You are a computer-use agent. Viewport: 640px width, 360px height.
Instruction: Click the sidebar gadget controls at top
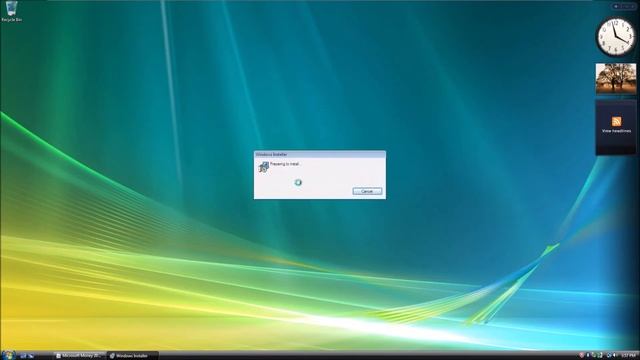click(624, 7)
